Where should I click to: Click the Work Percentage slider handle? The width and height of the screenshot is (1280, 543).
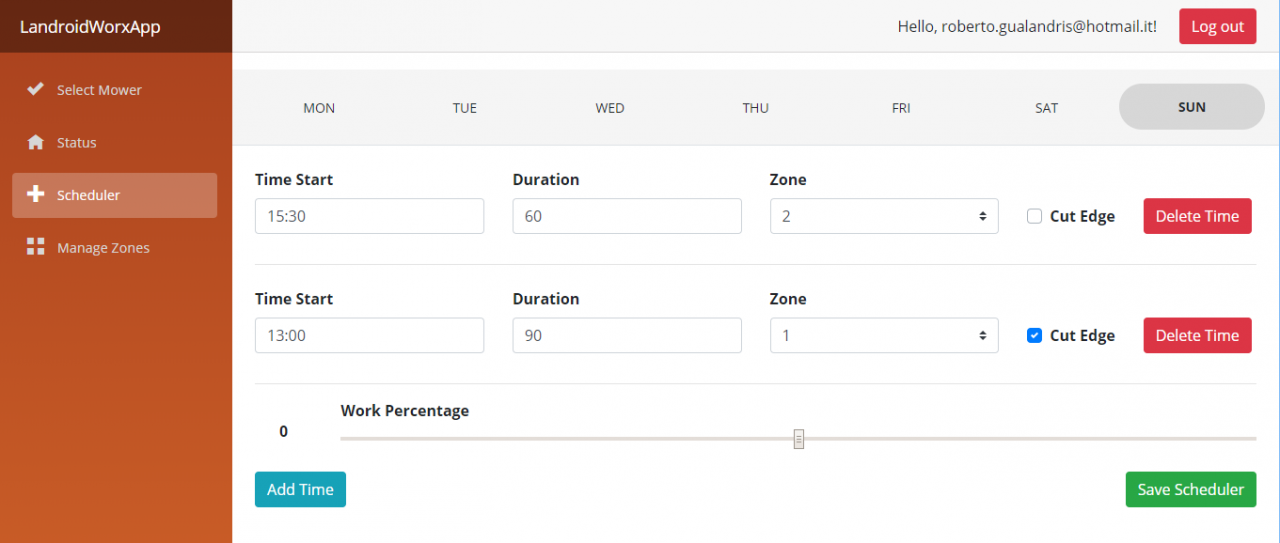pyautogui.click(x=799, y=438)
